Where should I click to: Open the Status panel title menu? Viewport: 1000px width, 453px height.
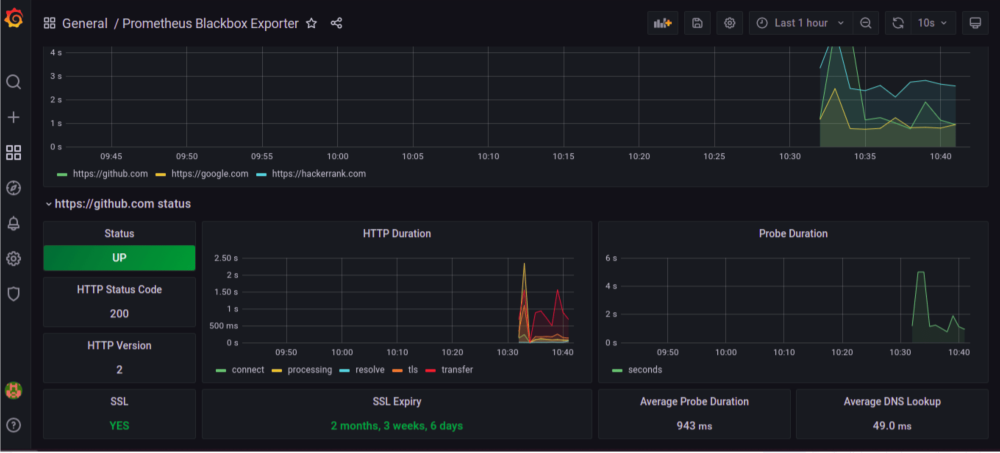[x=119, y=234]
